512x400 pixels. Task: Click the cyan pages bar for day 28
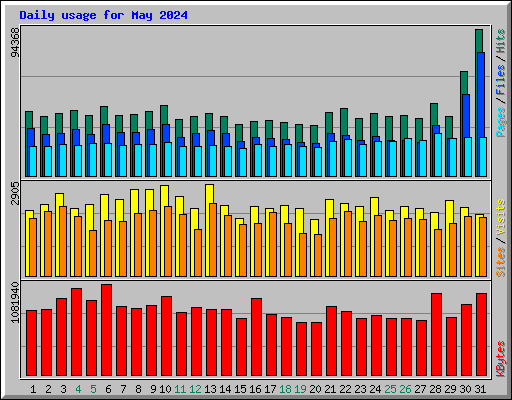(438, 155)
